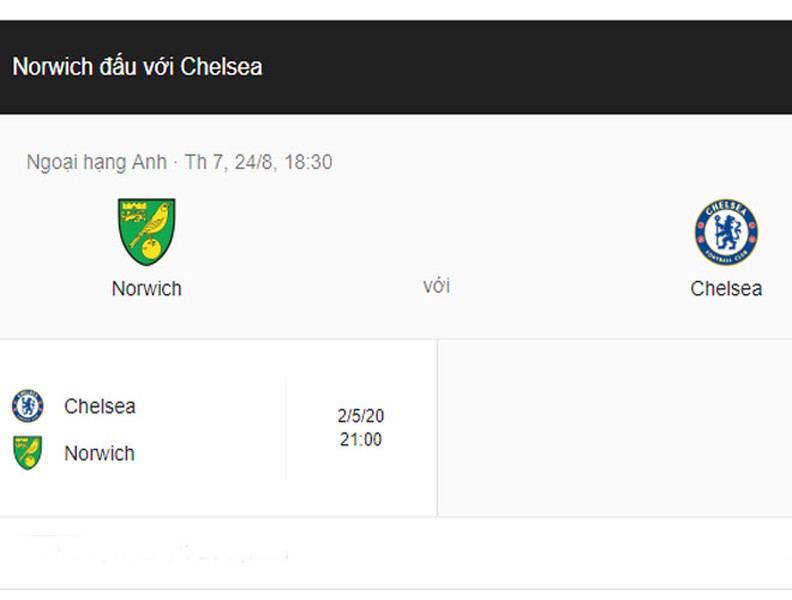The width and height of the screenshot is (792, 600).
Task: Open the Chelsea team name under crest
Action: click(726, 289)
